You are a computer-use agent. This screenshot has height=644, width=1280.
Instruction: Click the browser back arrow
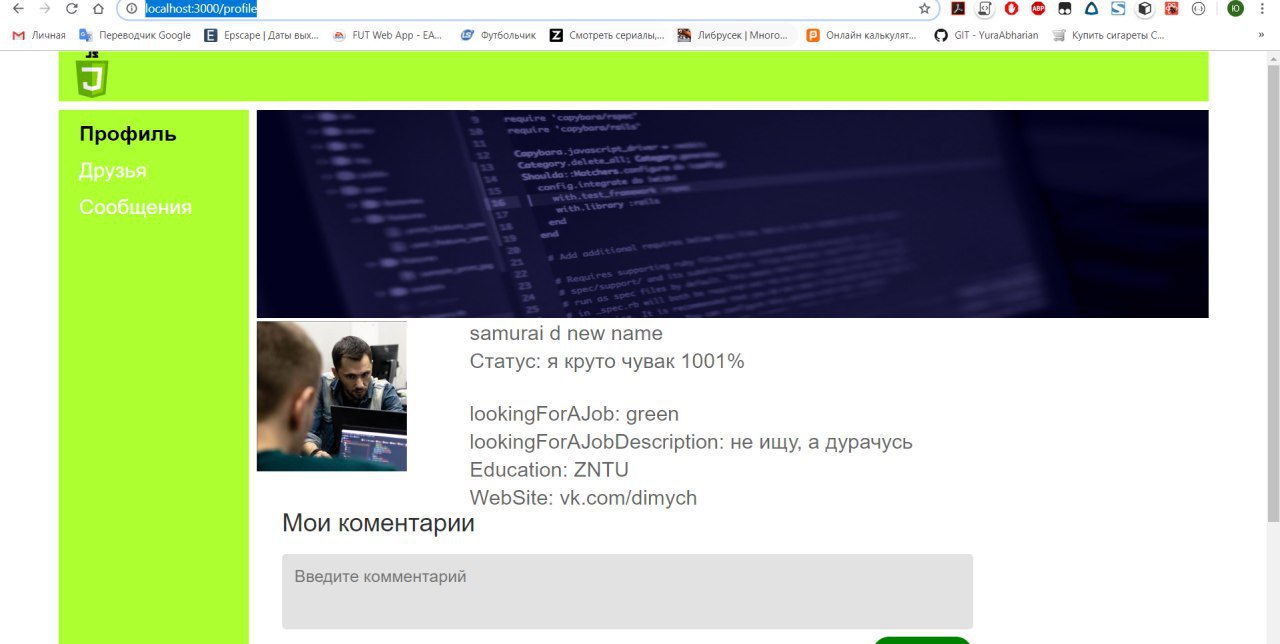click(17, 9)
